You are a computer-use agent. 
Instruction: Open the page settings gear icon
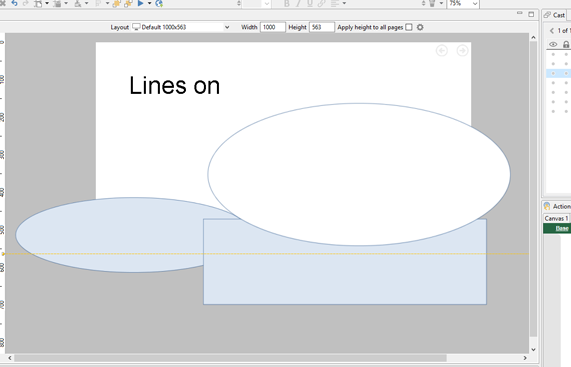tap(420, 27)
